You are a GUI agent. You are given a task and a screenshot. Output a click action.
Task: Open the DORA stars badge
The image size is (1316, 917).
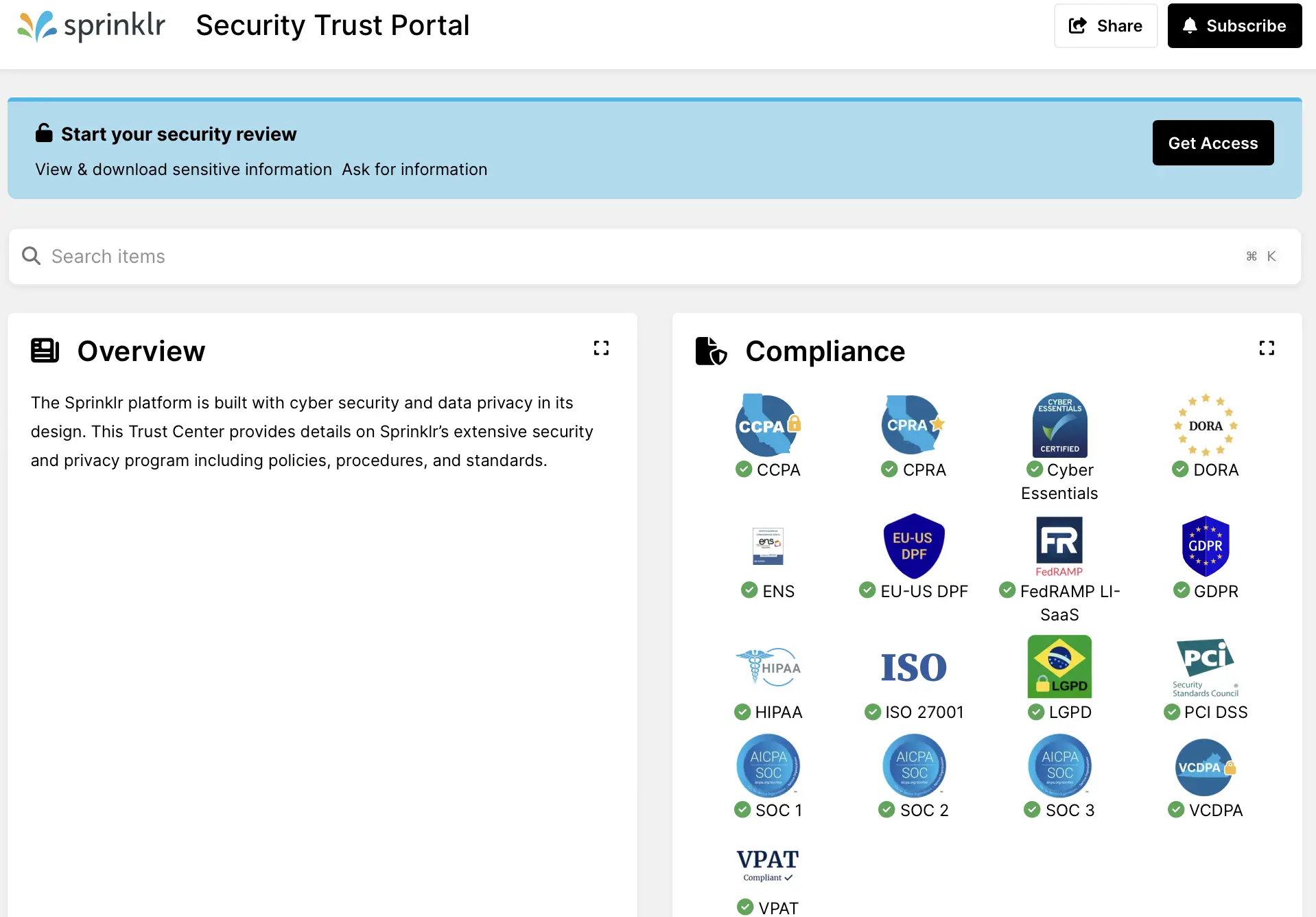[1206, 425]
